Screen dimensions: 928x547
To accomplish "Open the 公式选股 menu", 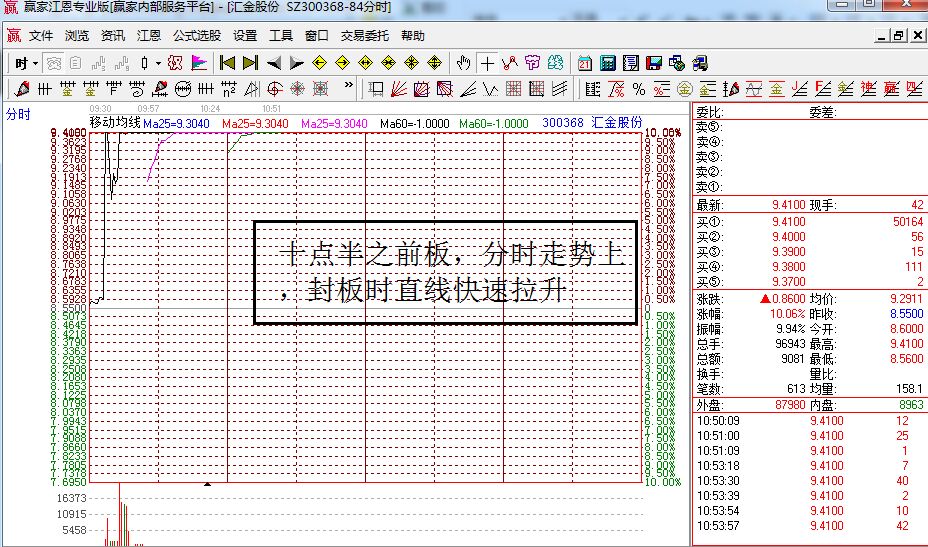I will [x=196, y=35].
